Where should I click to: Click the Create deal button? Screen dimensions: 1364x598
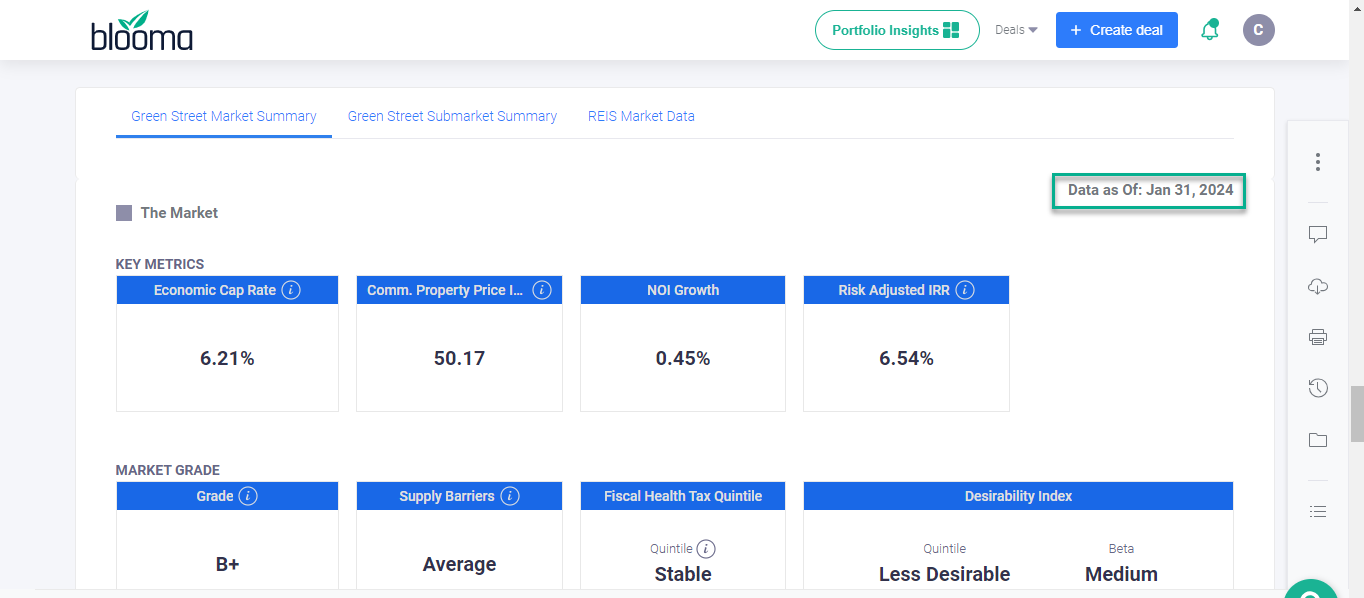coord(1116,30)
